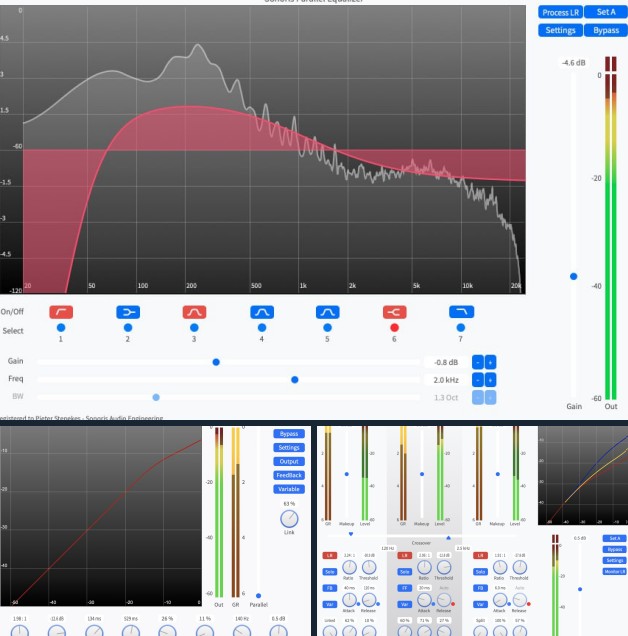Click the Parallel slider handle in compressor

(258, 596)
